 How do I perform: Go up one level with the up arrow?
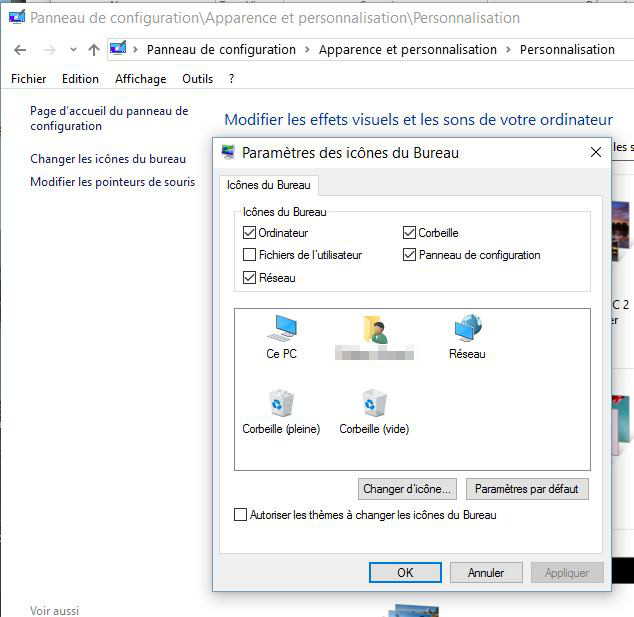pyautogui.click(x=94, y=50)
